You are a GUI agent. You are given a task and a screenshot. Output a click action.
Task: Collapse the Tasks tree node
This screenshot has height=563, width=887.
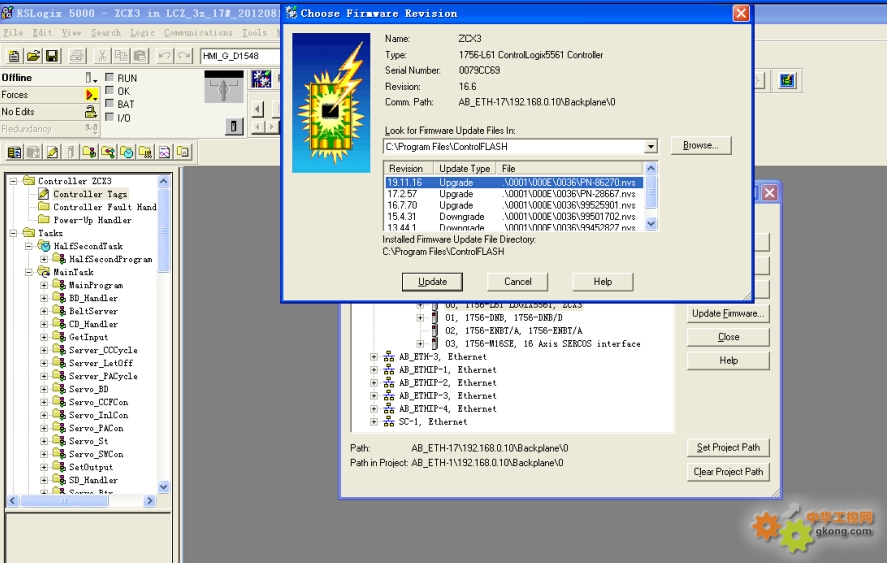tap(13, 233)
